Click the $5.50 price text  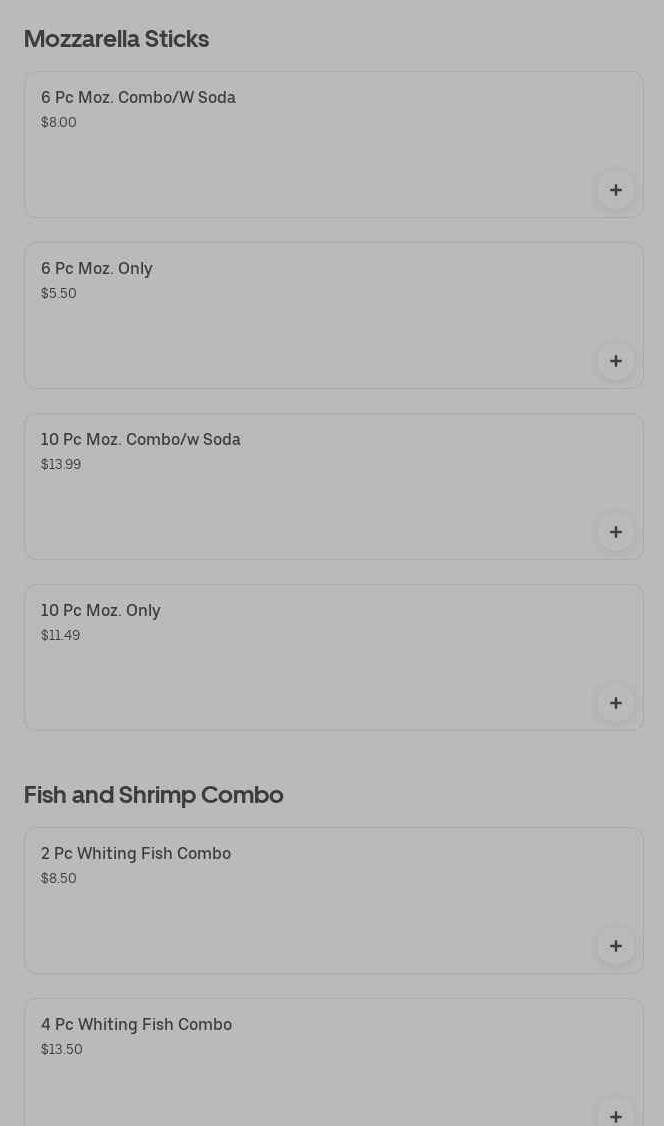tap(58, 293)
